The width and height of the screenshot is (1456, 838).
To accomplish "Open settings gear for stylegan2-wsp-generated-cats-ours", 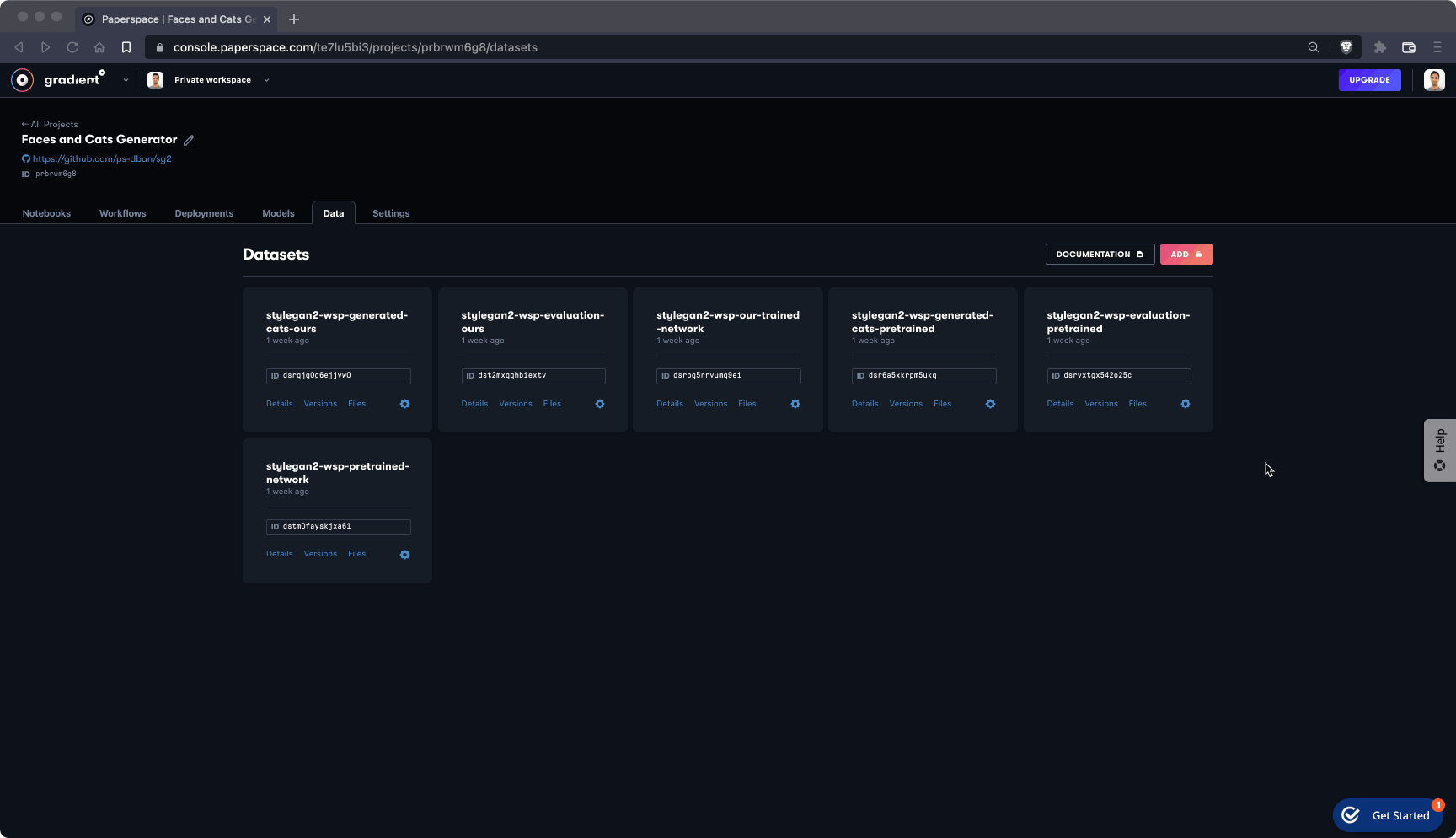I will pos(404,404).
